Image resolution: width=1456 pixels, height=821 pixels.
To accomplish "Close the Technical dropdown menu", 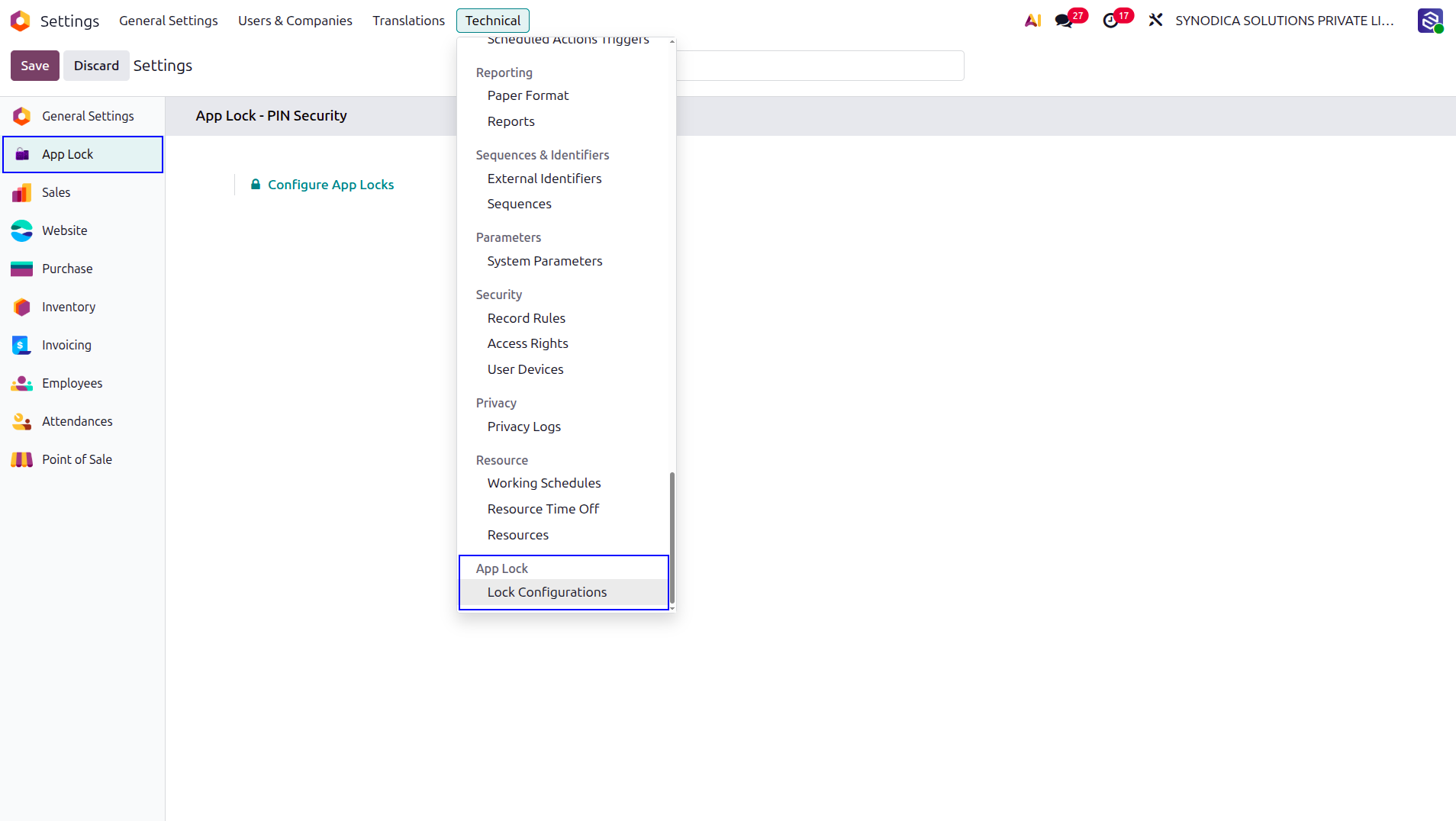I will coord(493,21).
